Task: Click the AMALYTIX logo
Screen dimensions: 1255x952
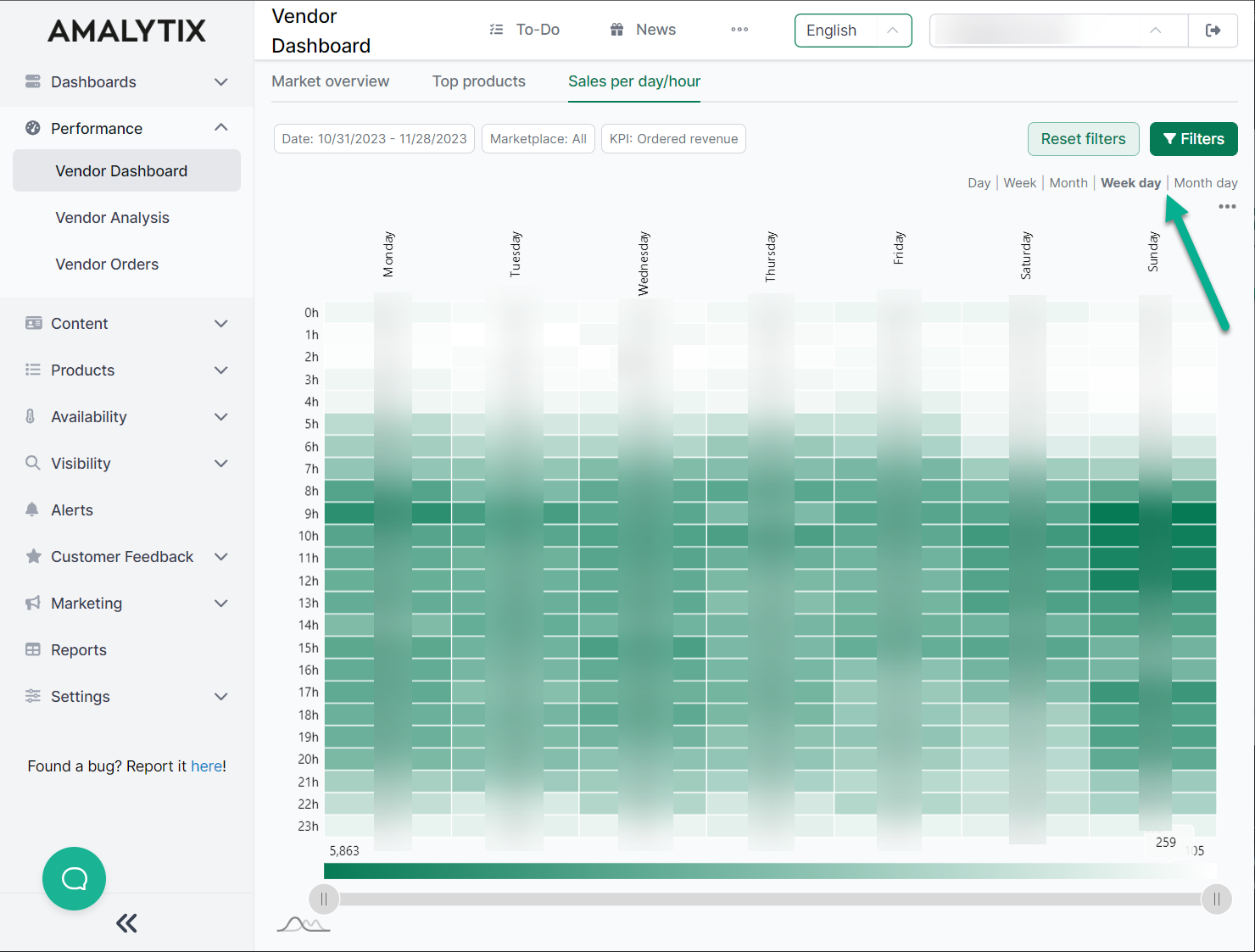Action: 126,31
